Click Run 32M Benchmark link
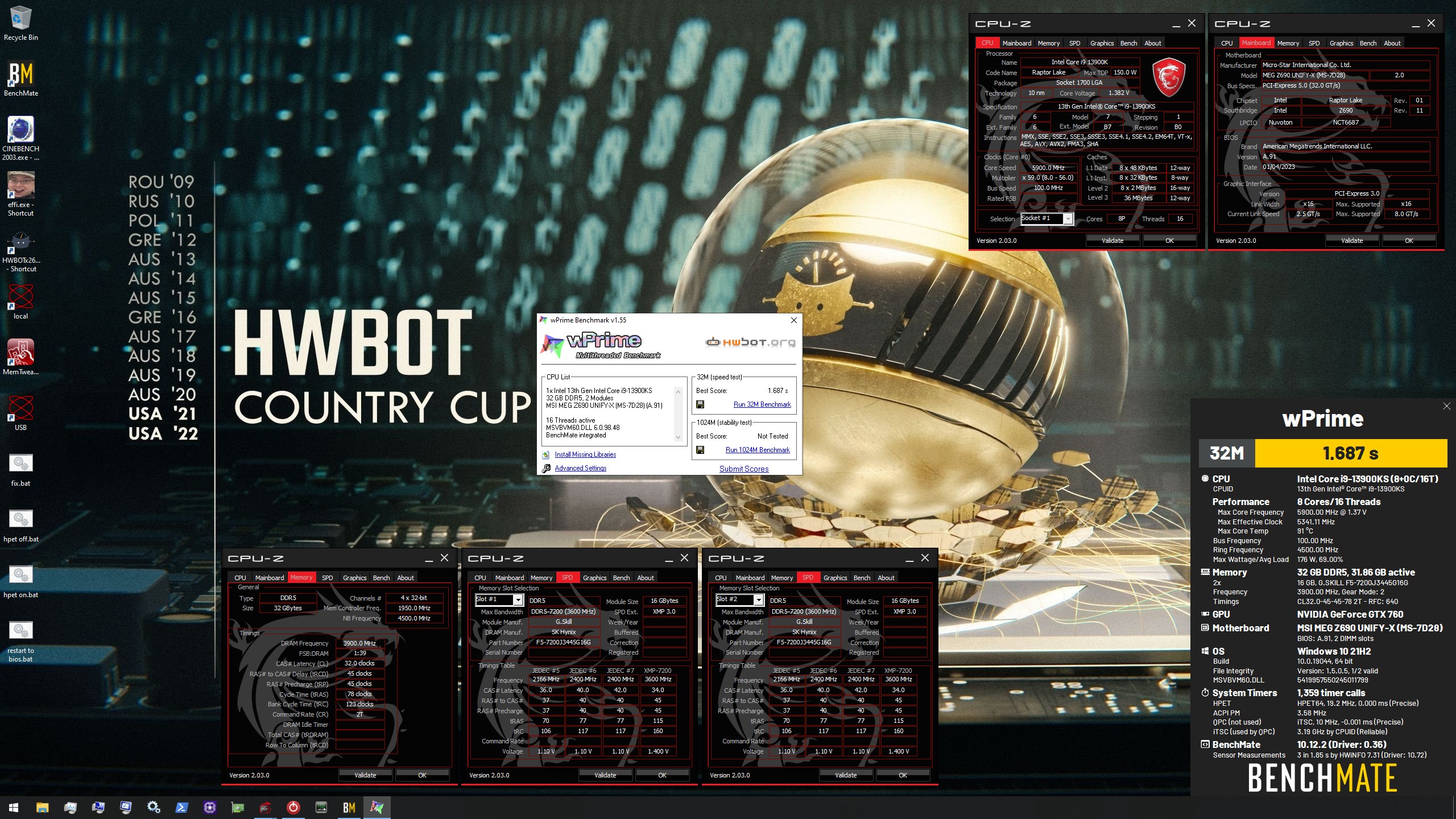The width and height of the screenshot is (1456, 819). 762,404
